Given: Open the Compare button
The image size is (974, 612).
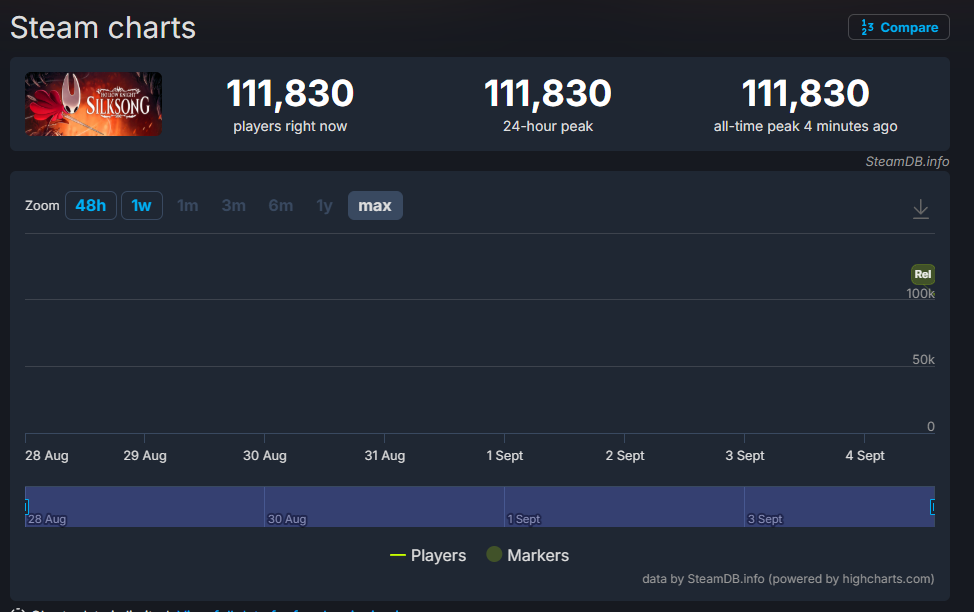Looking at the screenshot, I should [x=898, y=27].
